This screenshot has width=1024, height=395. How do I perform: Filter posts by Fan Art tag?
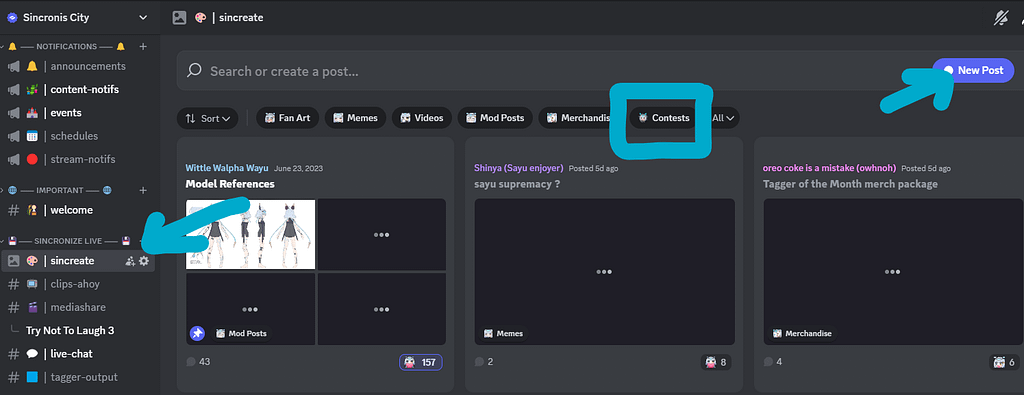coord(287,118)
